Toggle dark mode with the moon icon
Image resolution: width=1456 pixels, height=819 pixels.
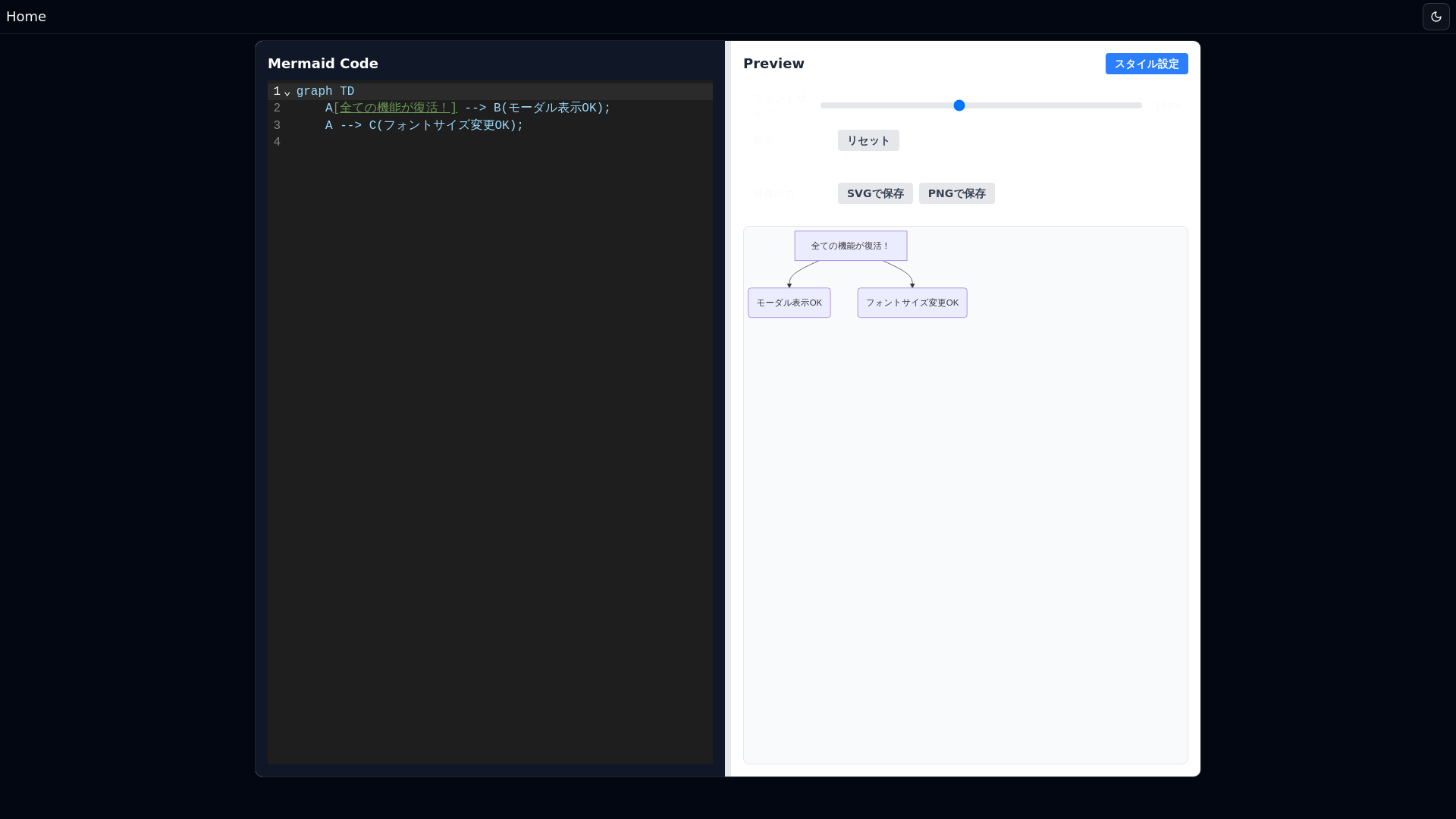pyautogui.click(x=1436, y=17)
